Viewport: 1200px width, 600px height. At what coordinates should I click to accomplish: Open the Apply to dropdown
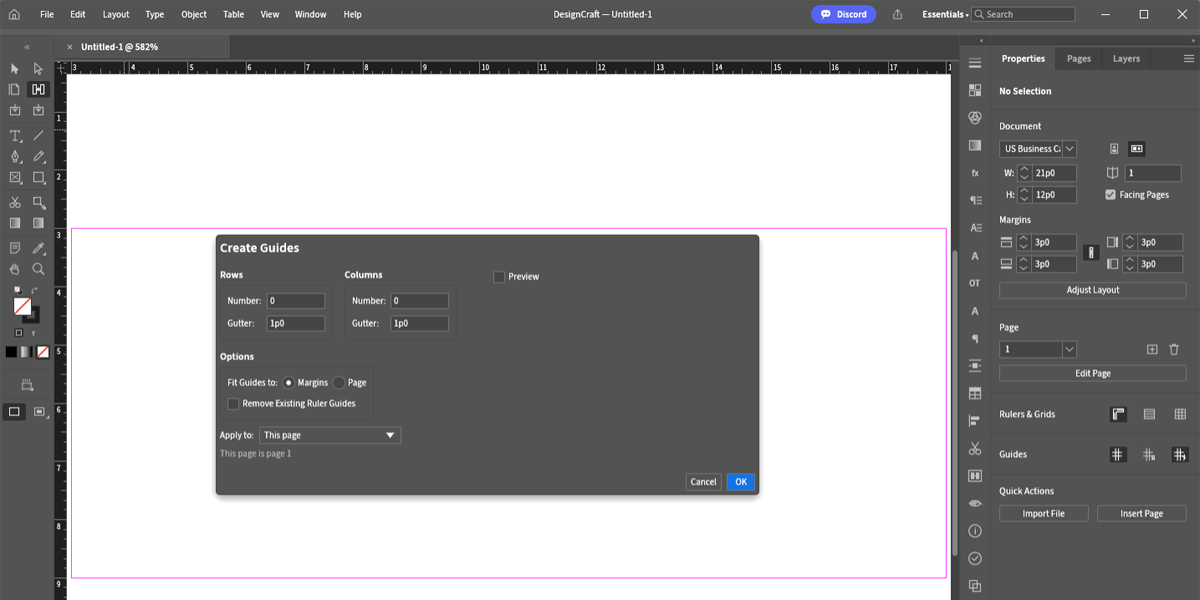(x=330, y=435)
